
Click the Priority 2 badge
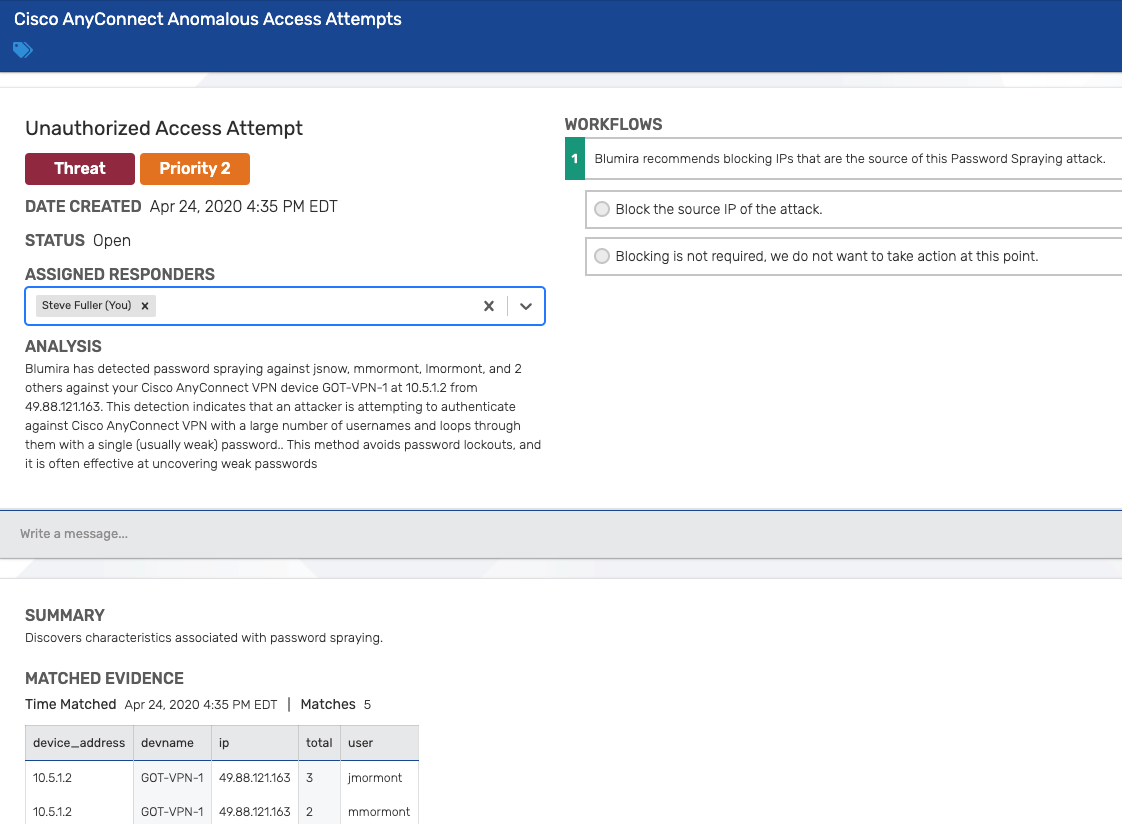(x=194, y=168)
